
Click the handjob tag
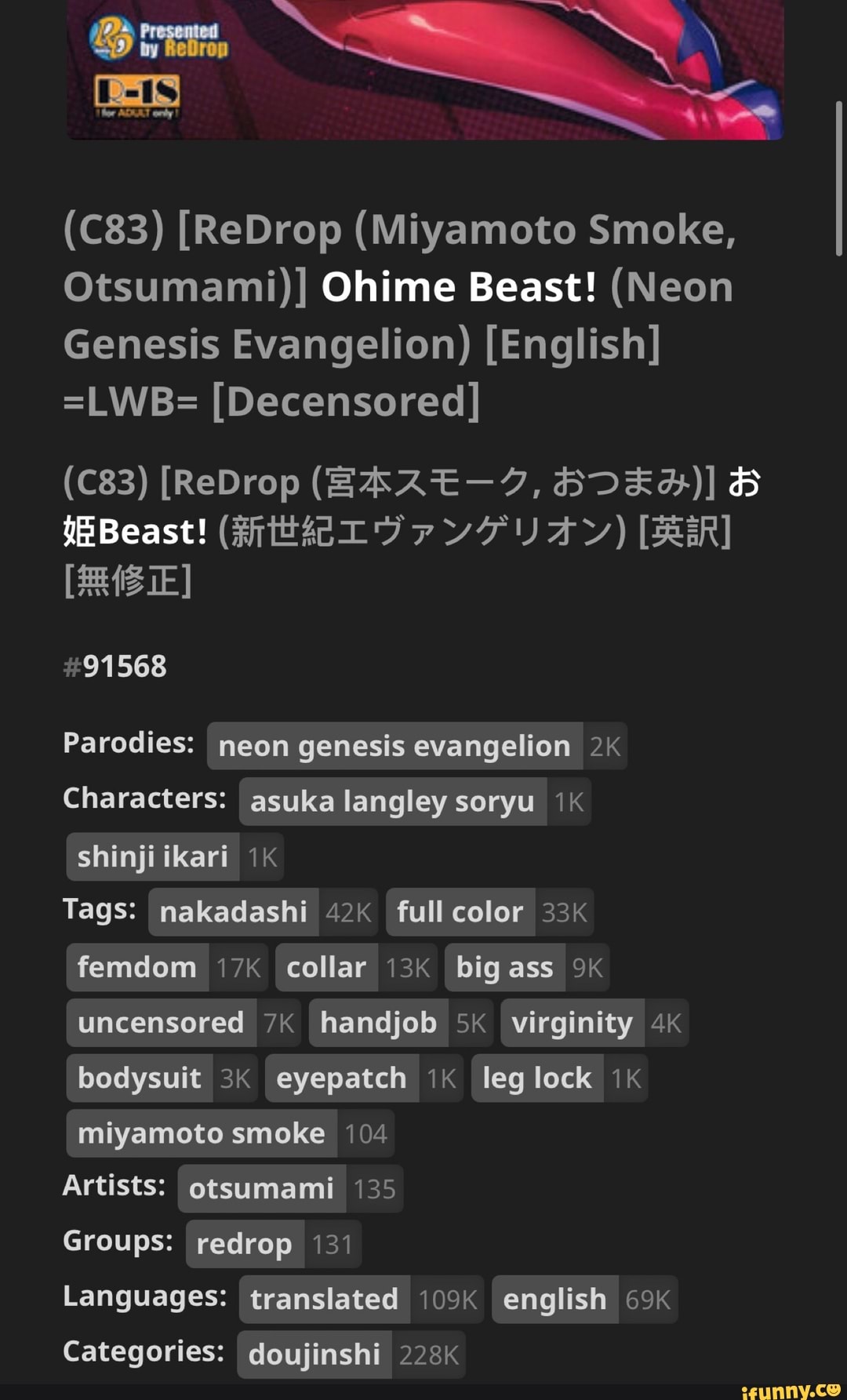(x=378, y=1022)
